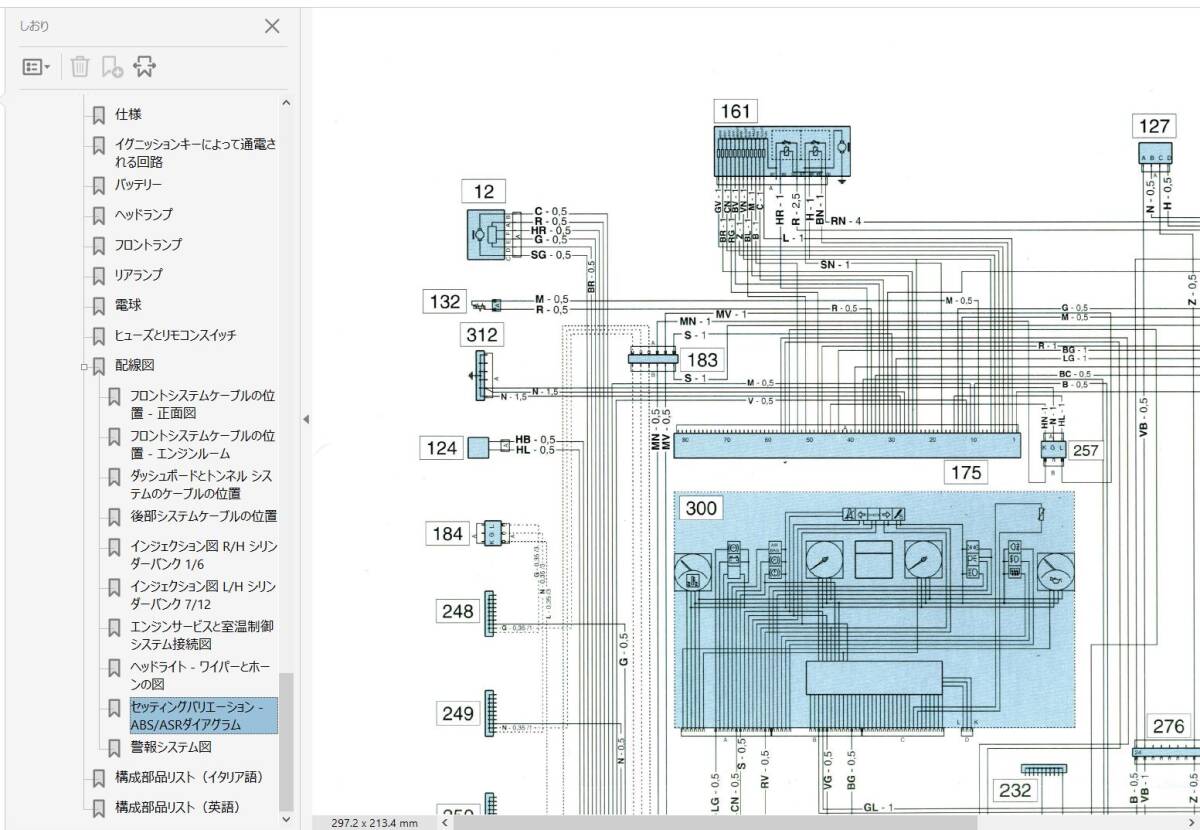This screenshot has width=1200, height=830.
Task: Open イグニッションキーによって通電される回路 bookmark
Action: [x=195, y=153]
